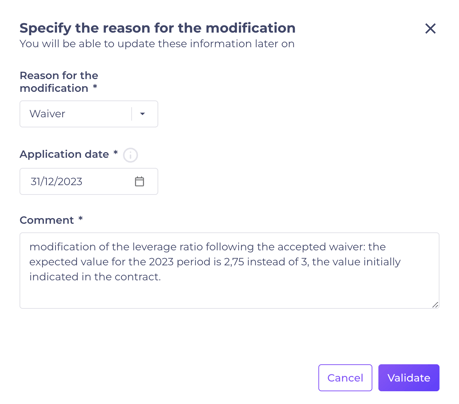Focus the 31/12/2023 date field
The image size is (459, 404).
89,181
